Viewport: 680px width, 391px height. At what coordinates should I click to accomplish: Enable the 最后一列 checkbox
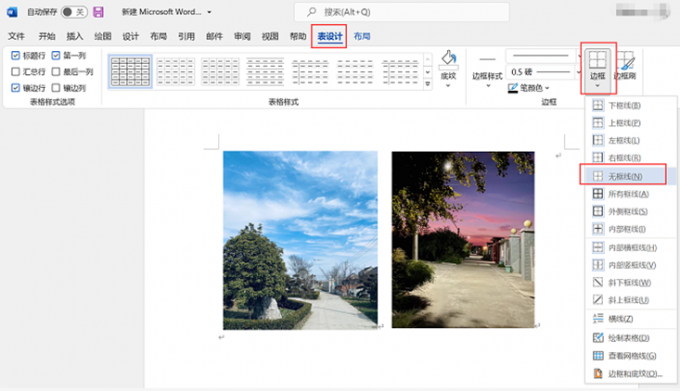(56, 72)
